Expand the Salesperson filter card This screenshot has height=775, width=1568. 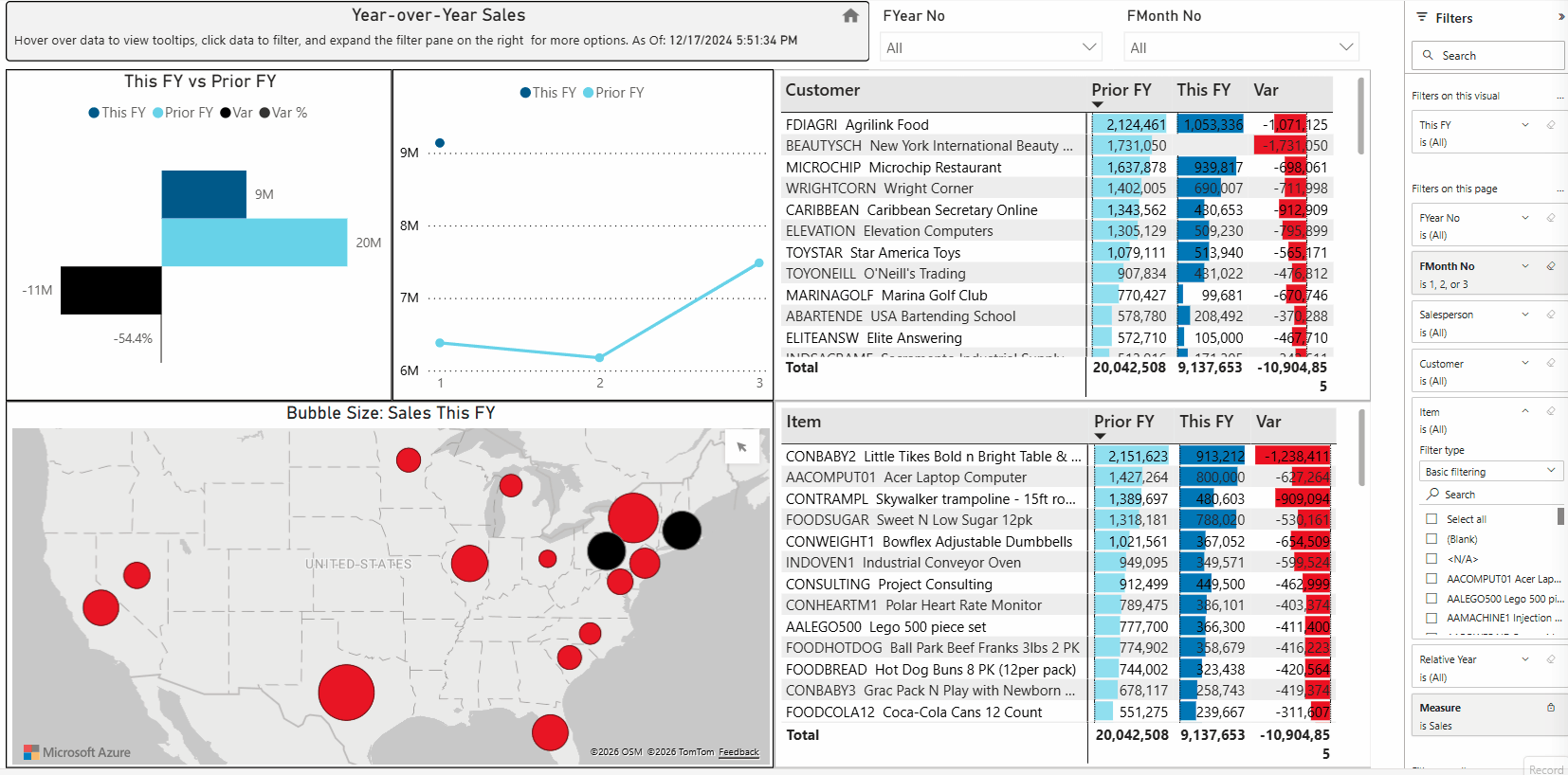click(x=1525, y=315)
